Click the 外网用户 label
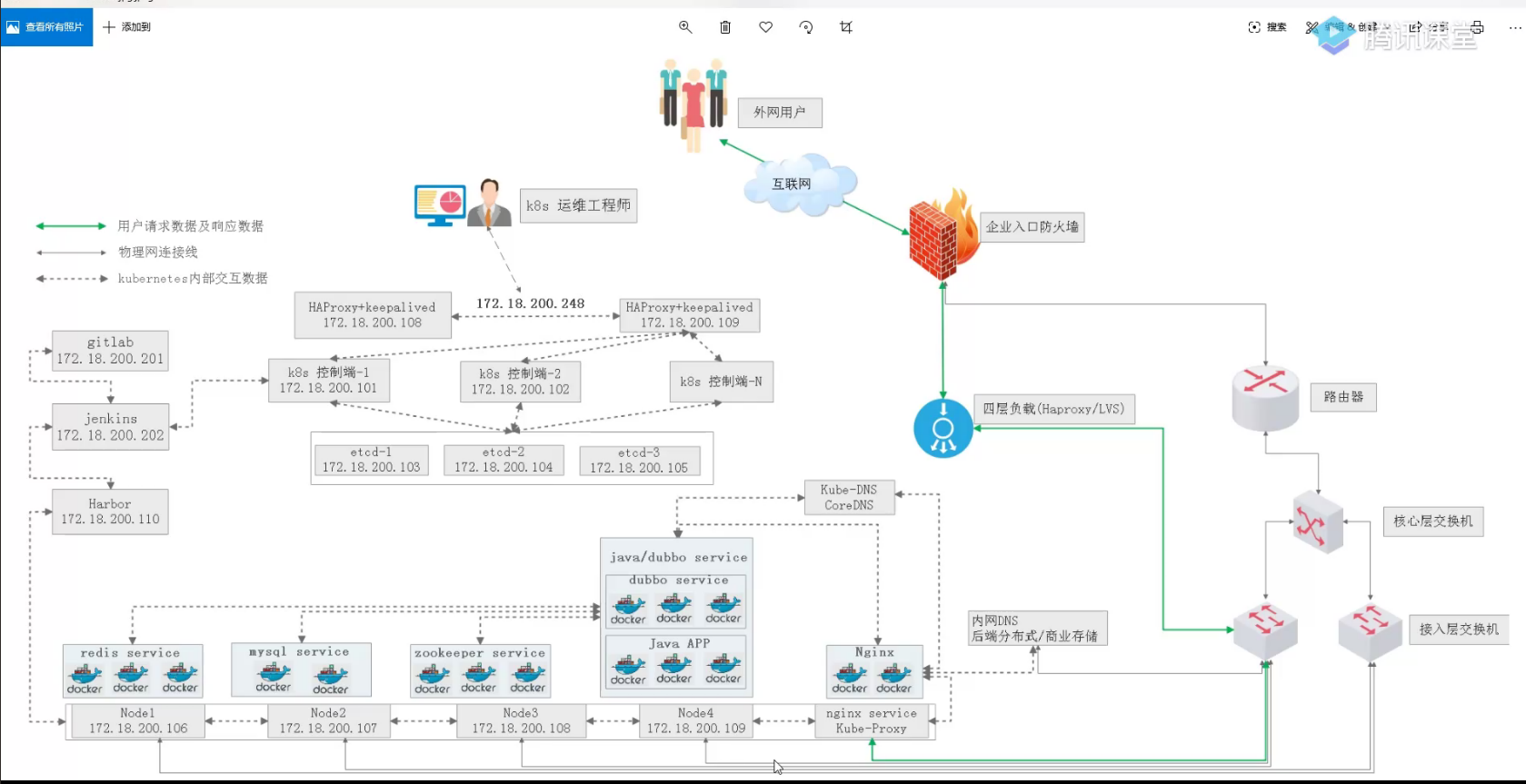1526x784 pixels. pyautogui.click(x=780, y=113)
